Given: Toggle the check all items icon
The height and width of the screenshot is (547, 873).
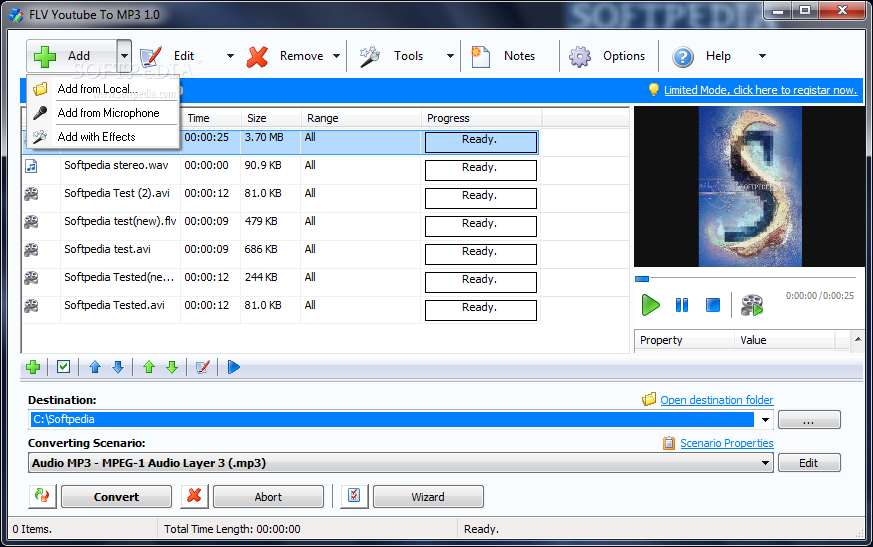Looking at the screenshot, I should click(63, 367).
